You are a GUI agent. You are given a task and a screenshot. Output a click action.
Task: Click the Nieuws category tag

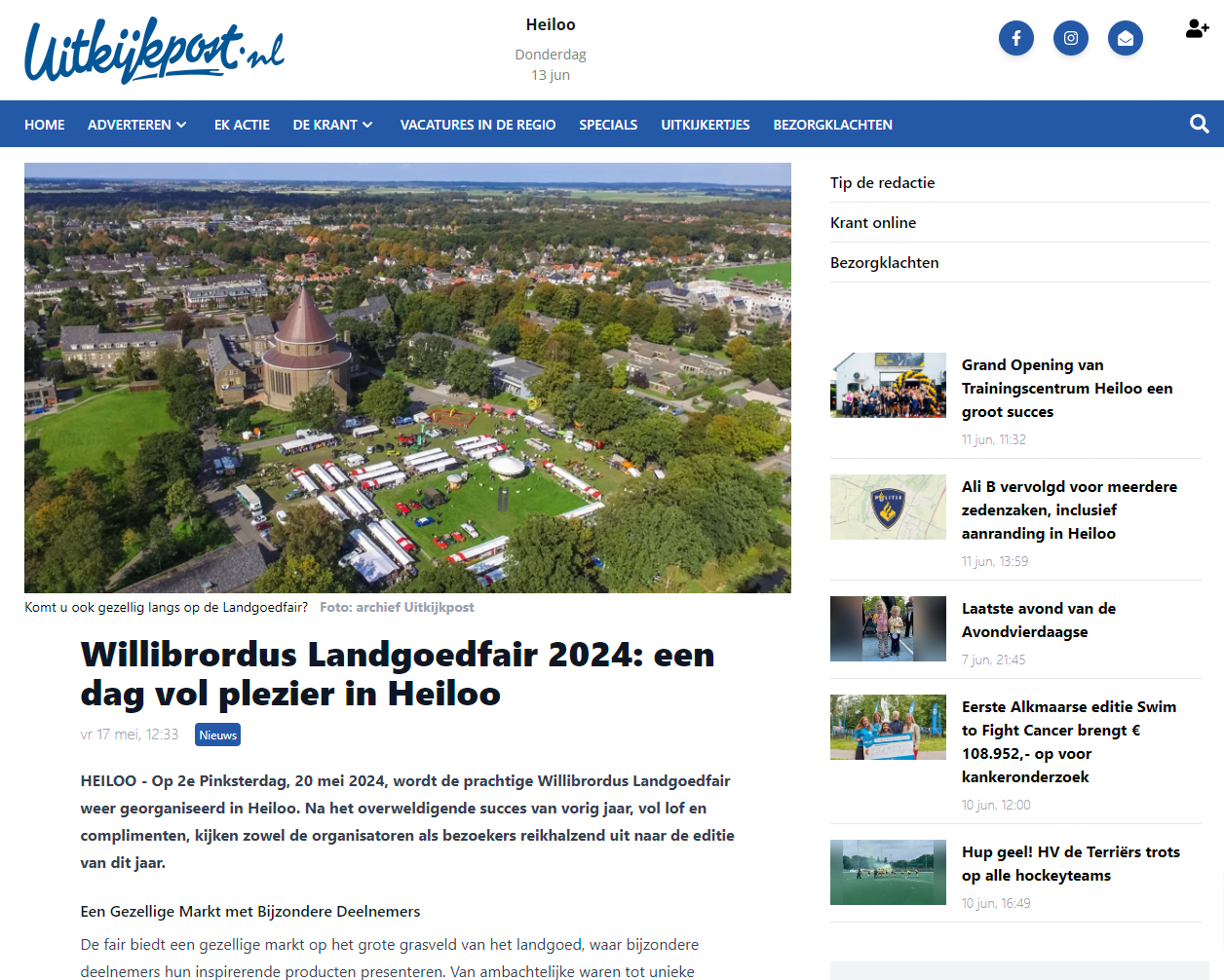click(217, 735)
